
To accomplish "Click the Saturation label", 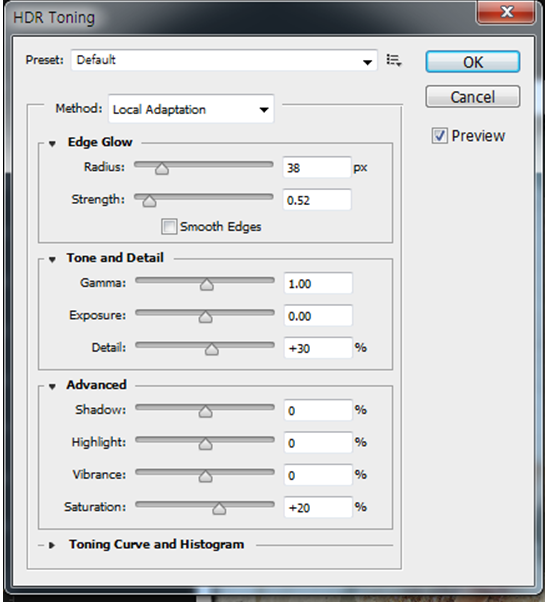I will [x=95, y=507].
